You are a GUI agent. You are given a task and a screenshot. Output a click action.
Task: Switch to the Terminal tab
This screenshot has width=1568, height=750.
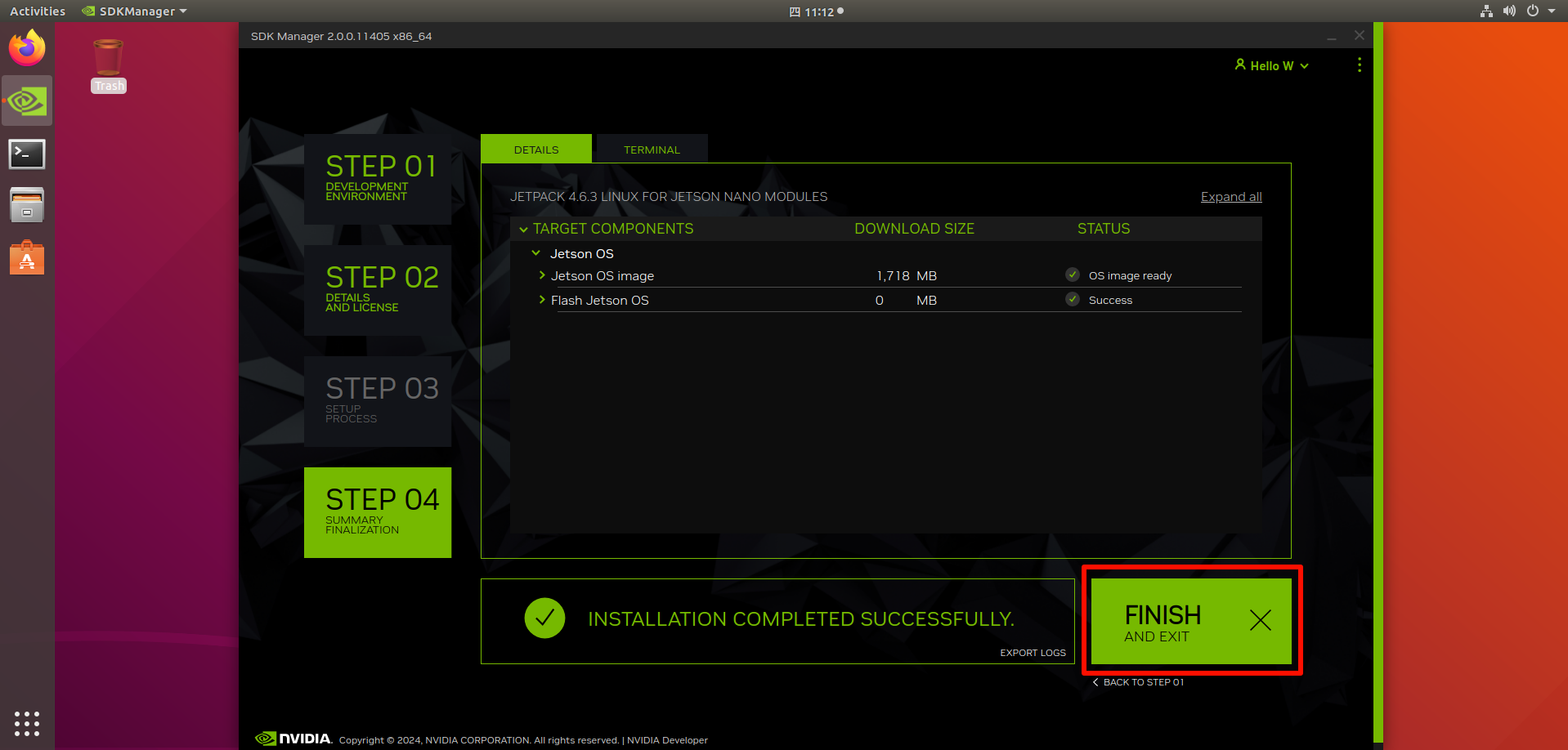tap(652, 150)
